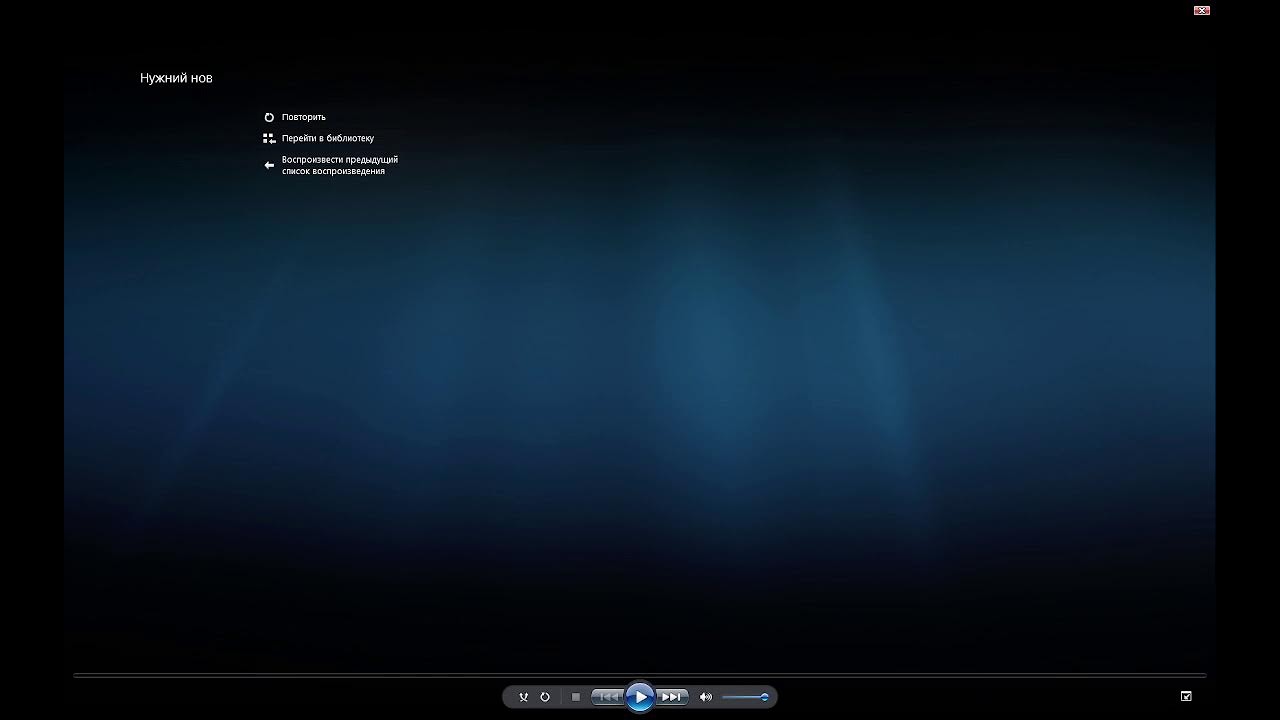Exit full-screen mode with the corner icon
The image size is (1280, 720).
click(1186, 696)
